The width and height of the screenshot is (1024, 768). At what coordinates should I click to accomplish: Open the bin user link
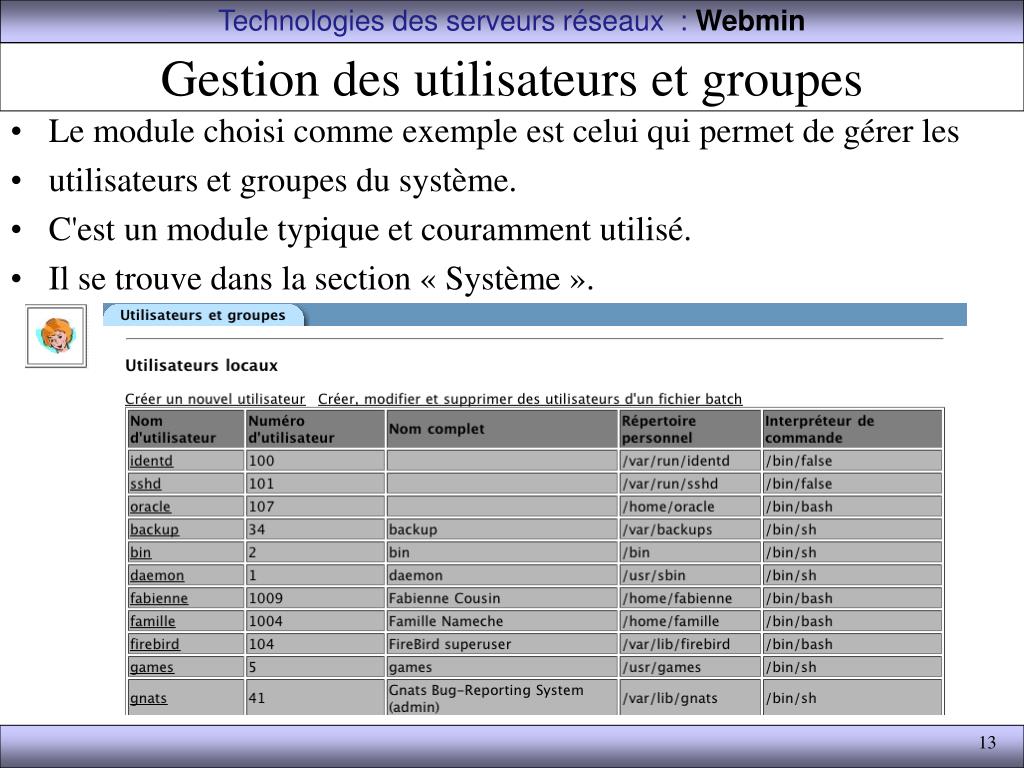140,552
